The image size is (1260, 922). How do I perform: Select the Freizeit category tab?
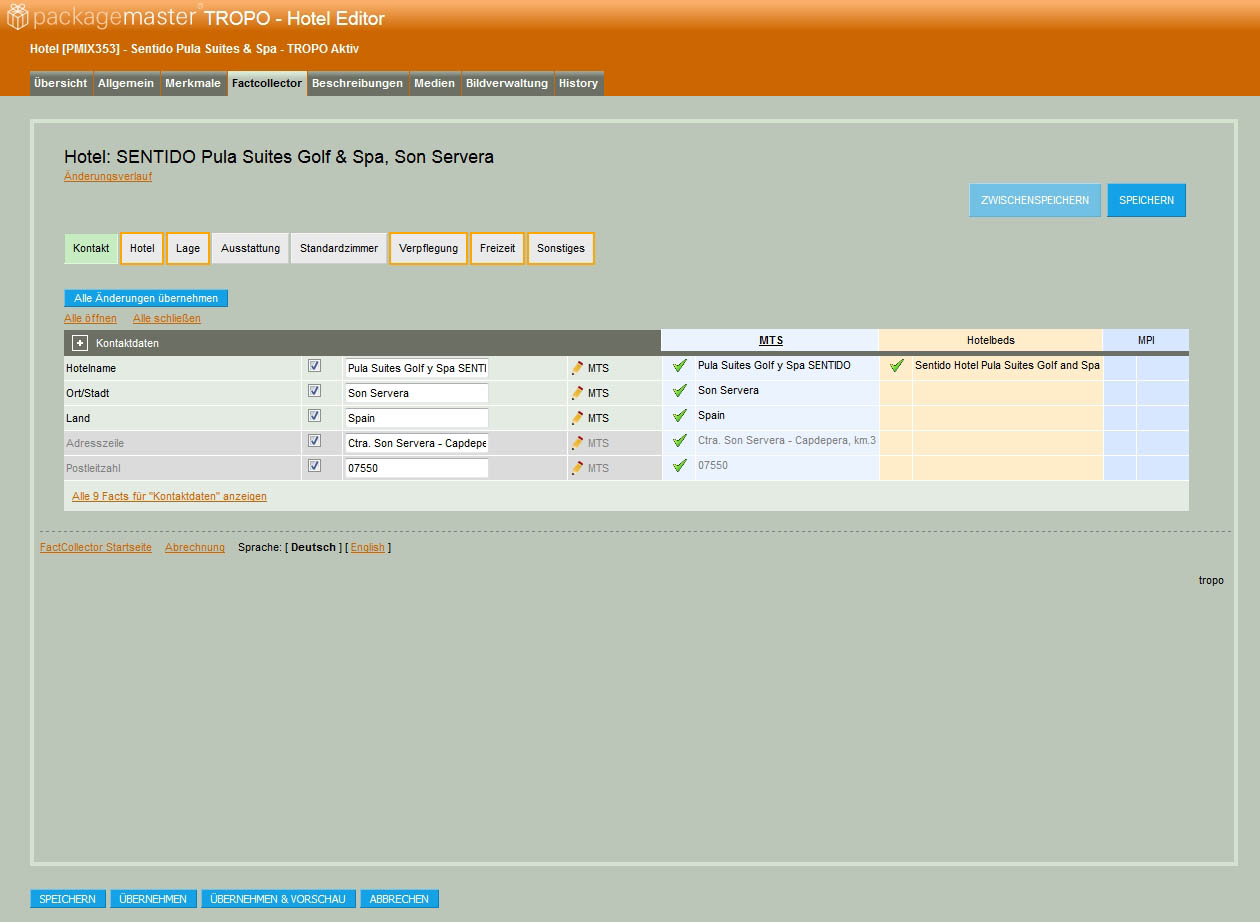point(497,249)
